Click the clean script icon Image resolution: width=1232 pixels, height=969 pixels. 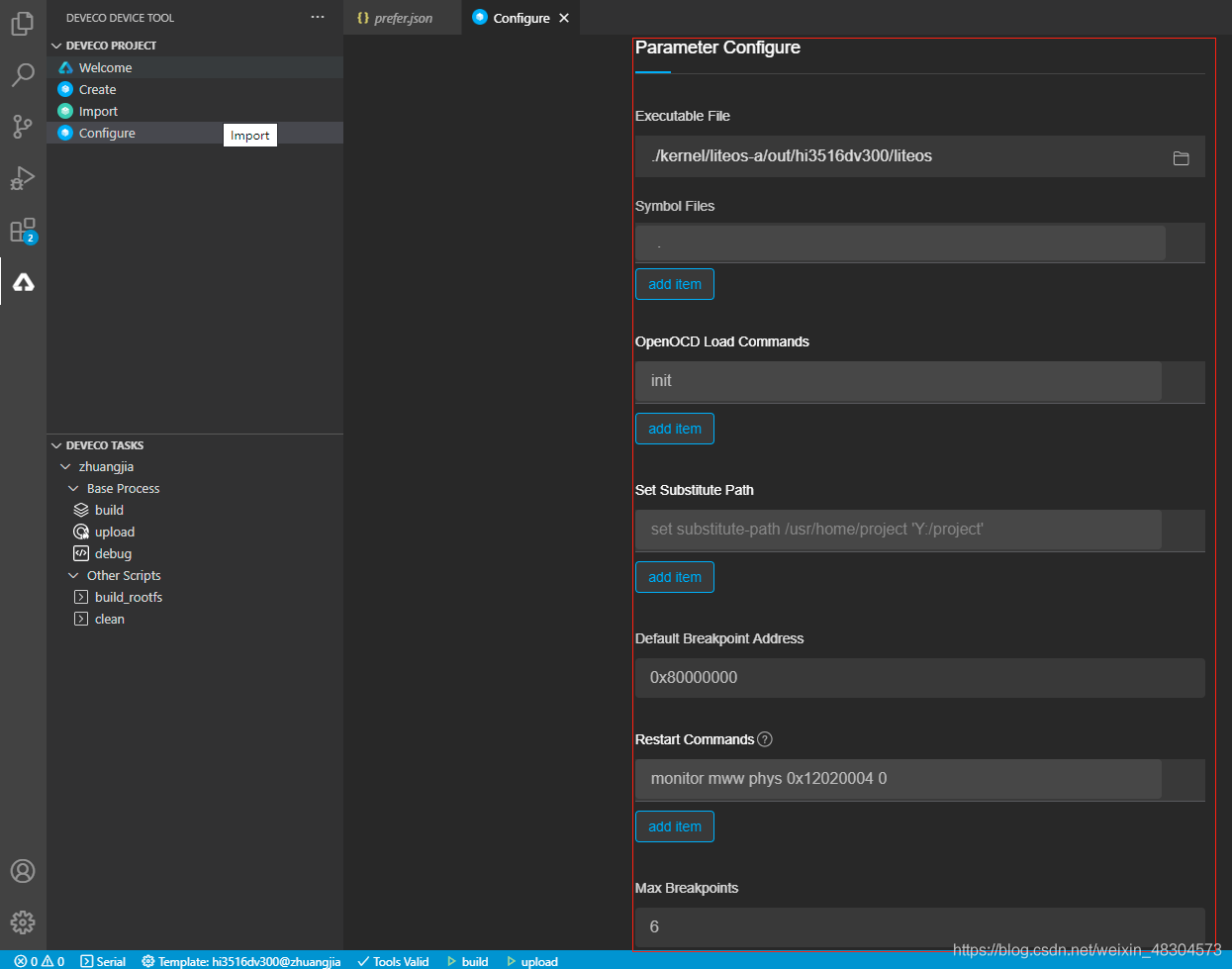81,619
